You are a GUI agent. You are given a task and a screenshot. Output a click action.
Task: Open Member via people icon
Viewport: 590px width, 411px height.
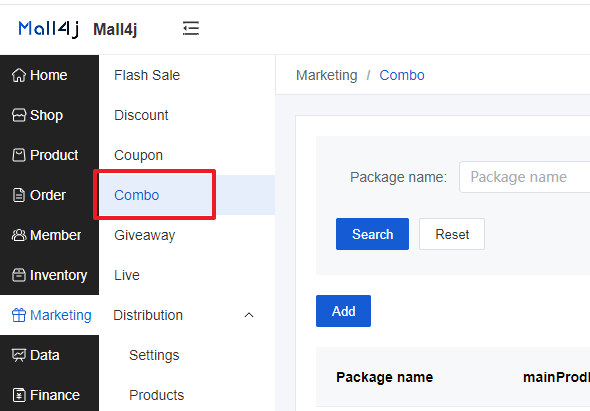click(18, 235)
